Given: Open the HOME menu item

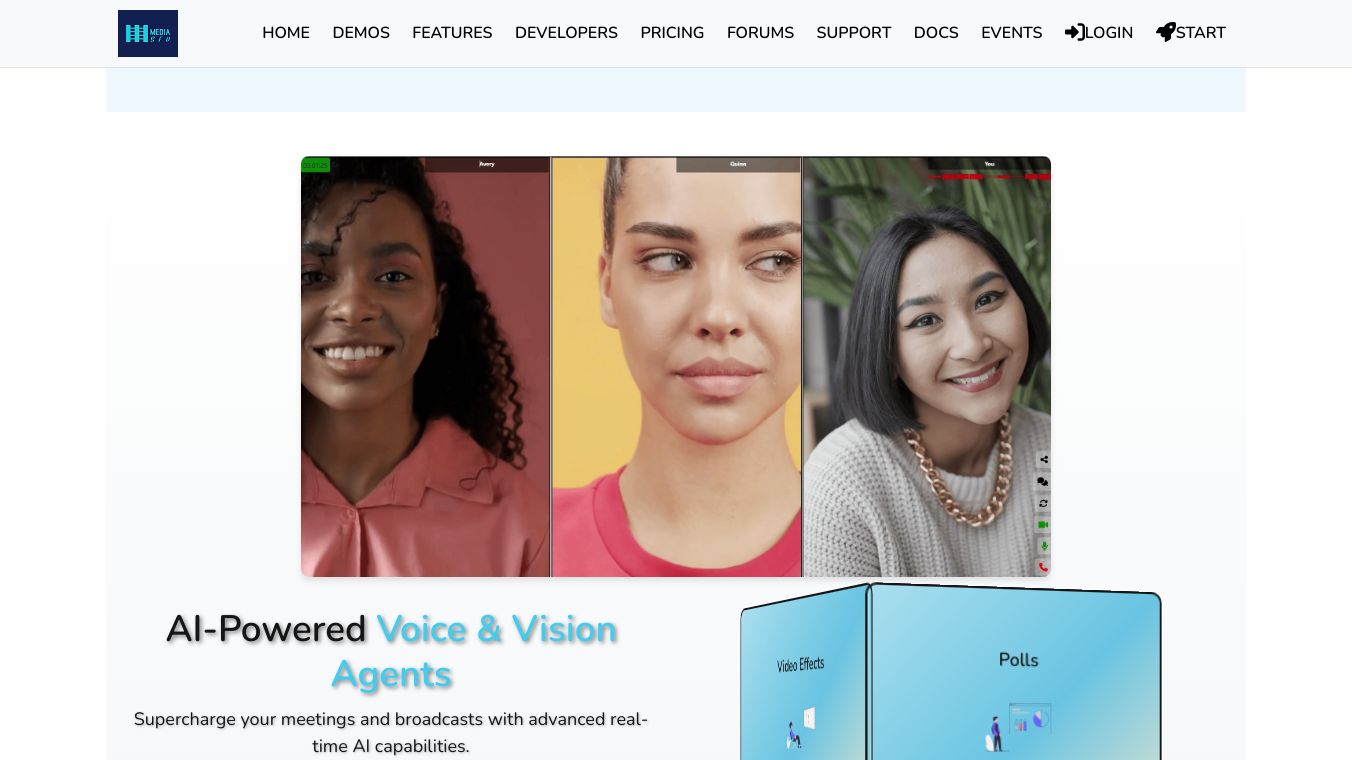Looking at the screenshot, I should (286, 33).
